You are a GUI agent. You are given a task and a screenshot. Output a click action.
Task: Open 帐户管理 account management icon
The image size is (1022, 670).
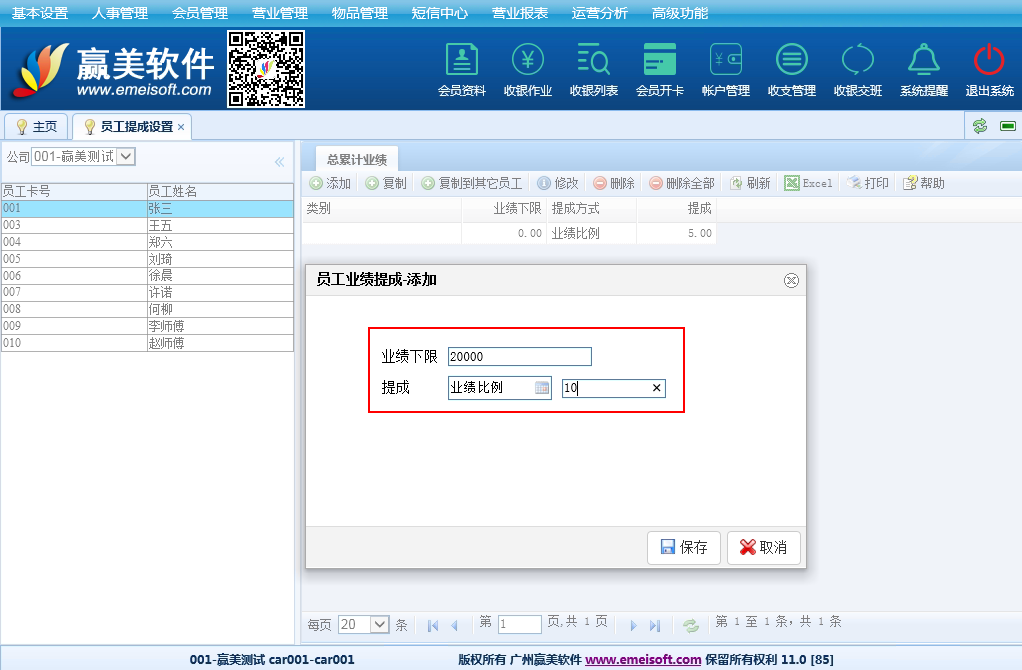coord(725,62)
